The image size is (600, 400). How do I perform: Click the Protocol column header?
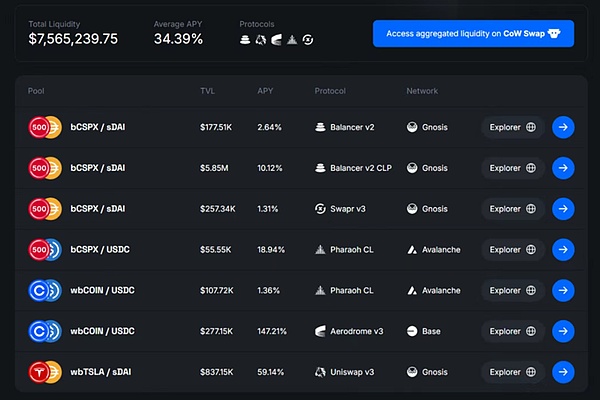(x=331, y=91)
